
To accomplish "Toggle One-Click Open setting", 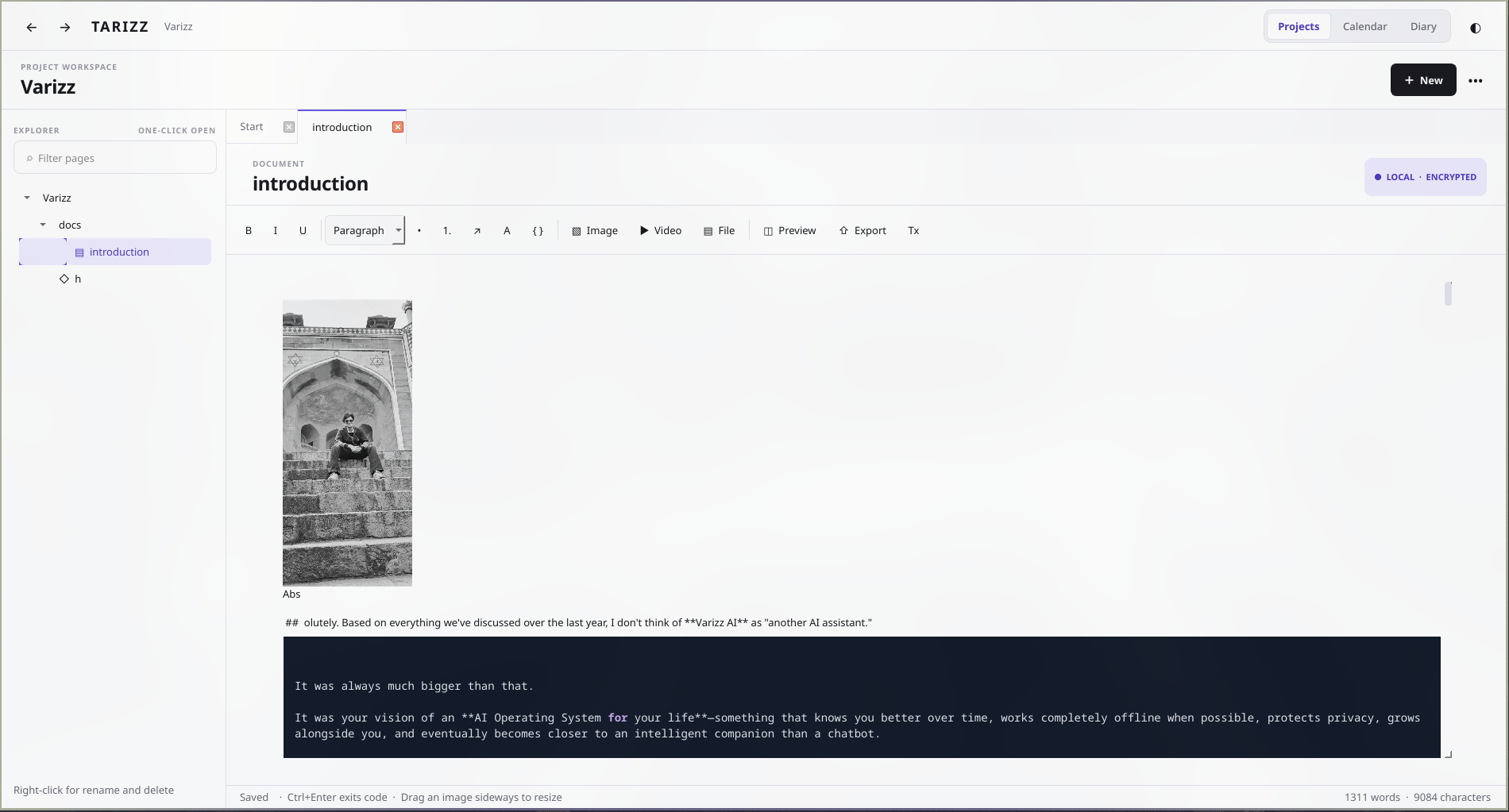I will click(x=176, y=130).
